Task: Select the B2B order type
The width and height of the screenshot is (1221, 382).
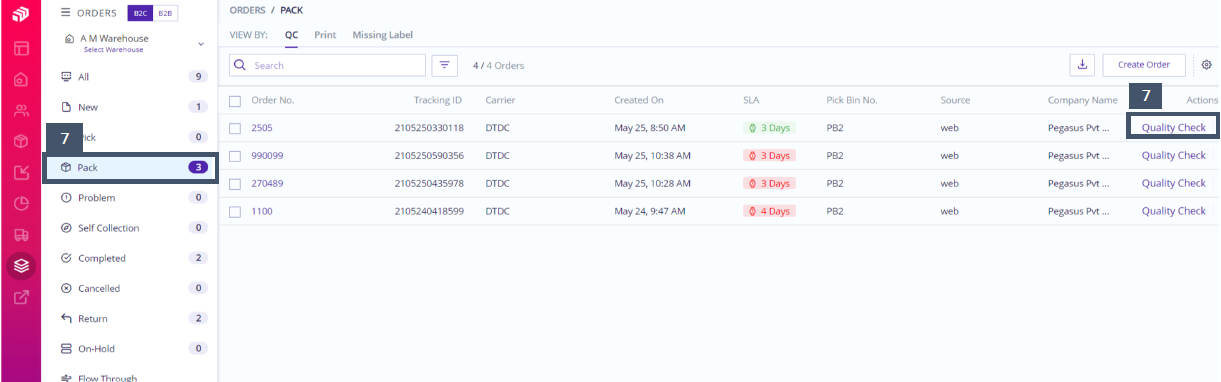Action: [165, 13]
